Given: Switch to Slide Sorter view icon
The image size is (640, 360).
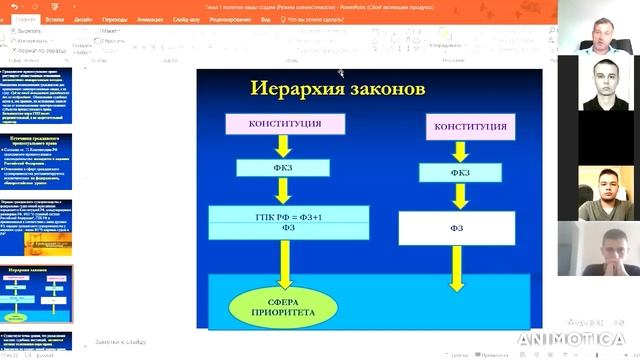Looking at the screenshot, I should point(536,355).
